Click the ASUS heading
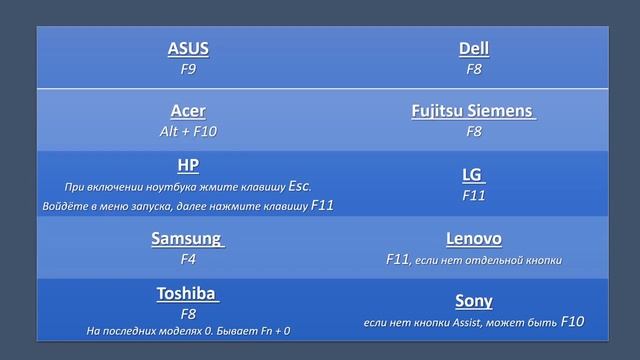Viewport: 640px width, 360px height. 188,49
